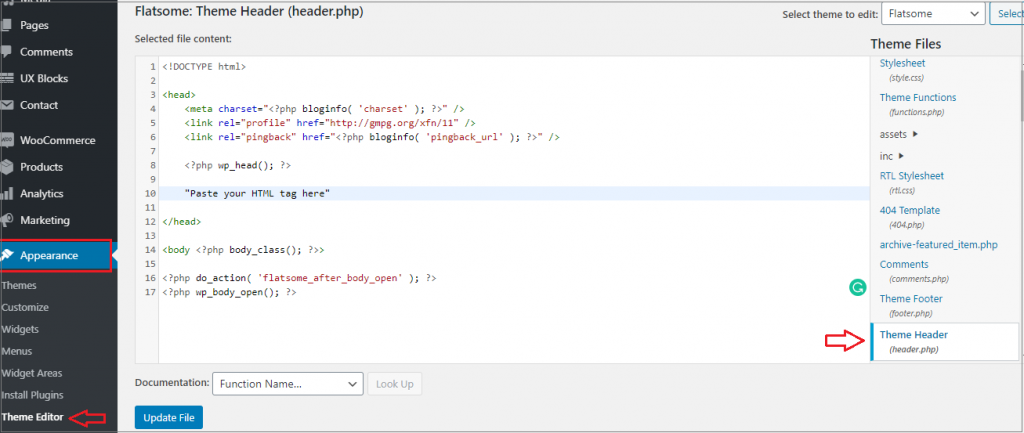The image size is (1024, 433).
Task: Click the body_class() code line
Action: tap(243, 250)
